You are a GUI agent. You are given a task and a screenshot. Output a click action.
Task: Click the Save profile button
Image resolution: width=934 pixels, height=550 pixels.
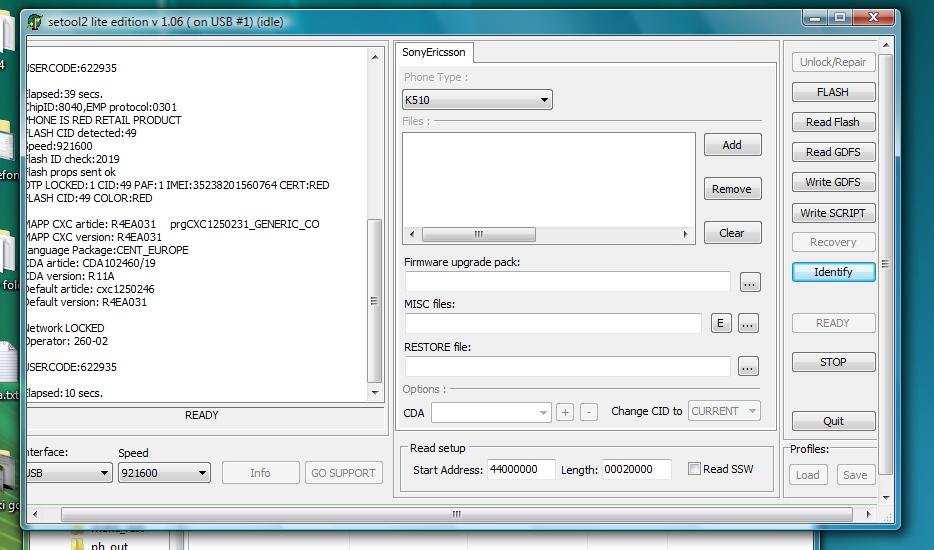[855, 475]
